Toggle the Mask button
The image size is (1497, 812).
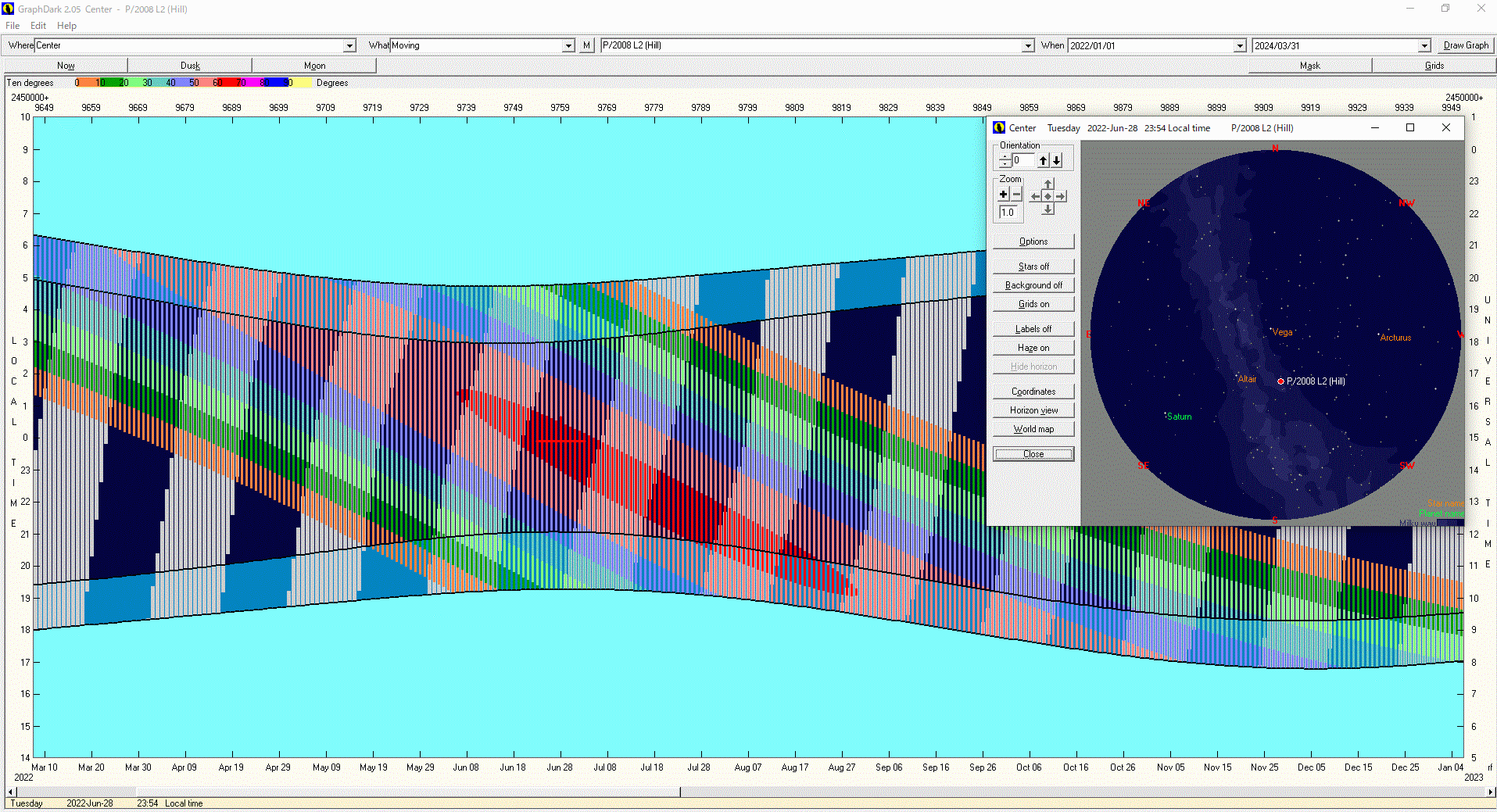pos(1310,66)
